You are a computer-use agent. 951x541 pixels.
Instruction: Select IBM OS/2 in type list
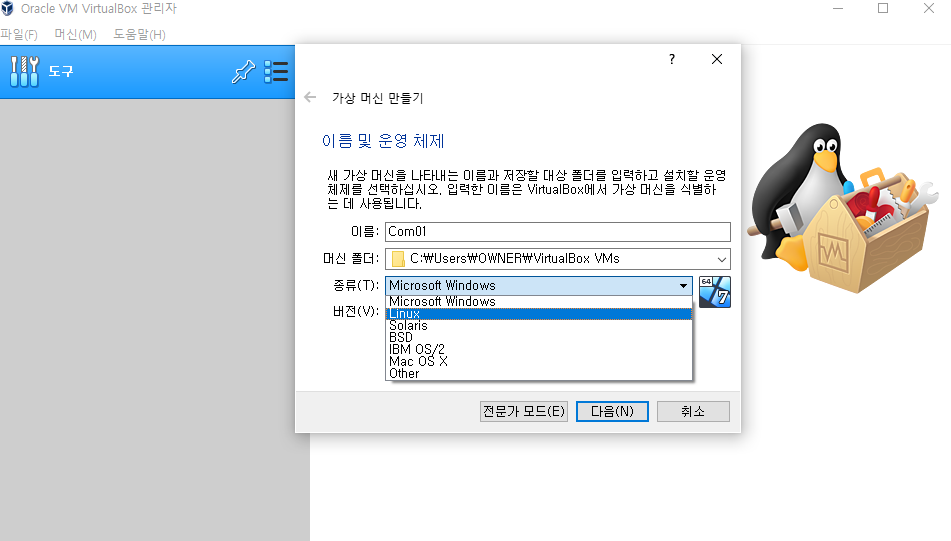coord(539,349)
